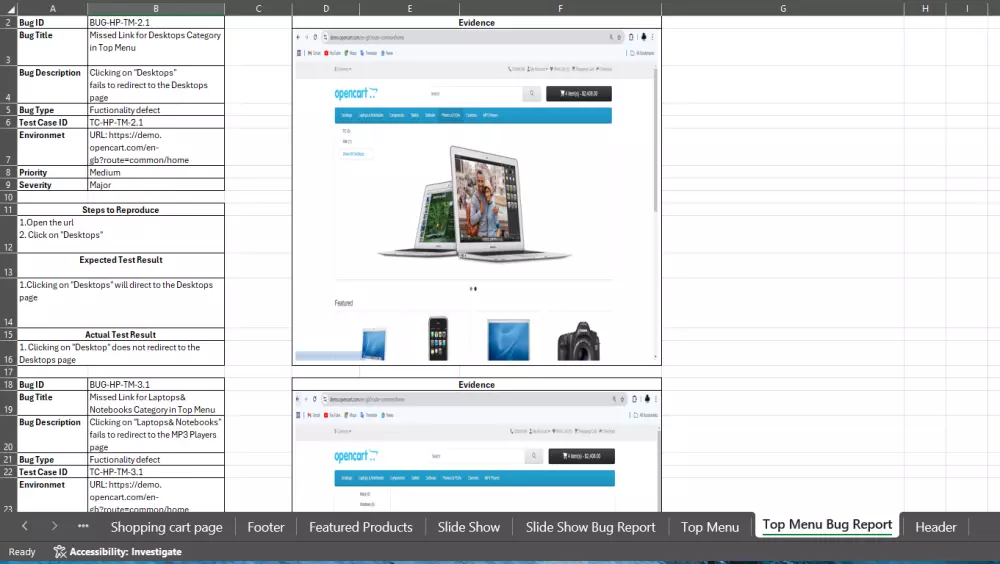Open the Shopping cart page sheet
Image resolution: width=1000 pixels, height=564 pixels.
[166, 527]
